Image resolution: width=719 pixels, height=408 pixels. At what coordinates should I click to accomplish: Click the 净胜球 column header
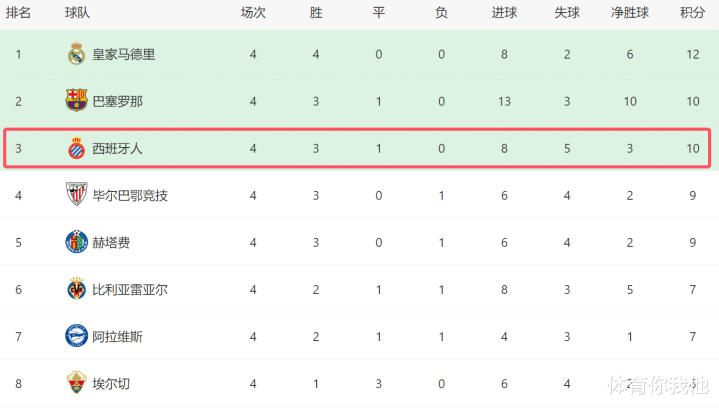[x=630, y=13]
